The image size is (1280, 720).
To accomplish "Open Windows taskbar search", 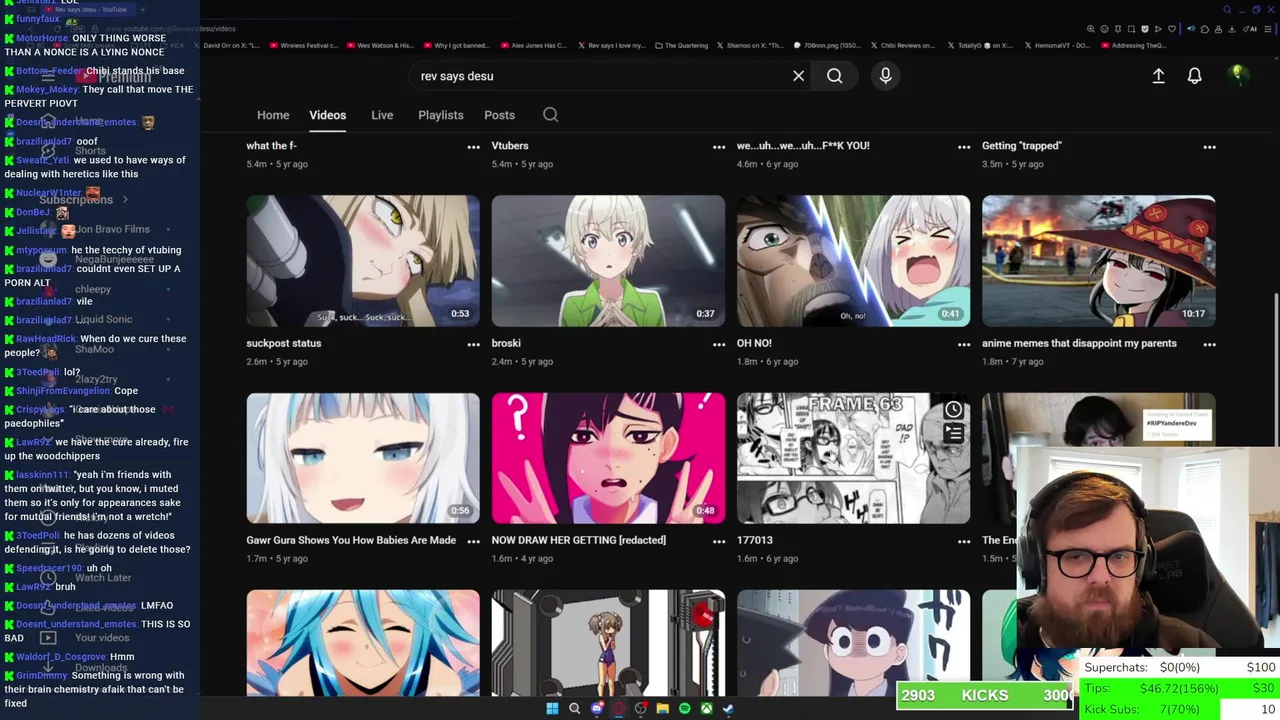I will (574, 709).
